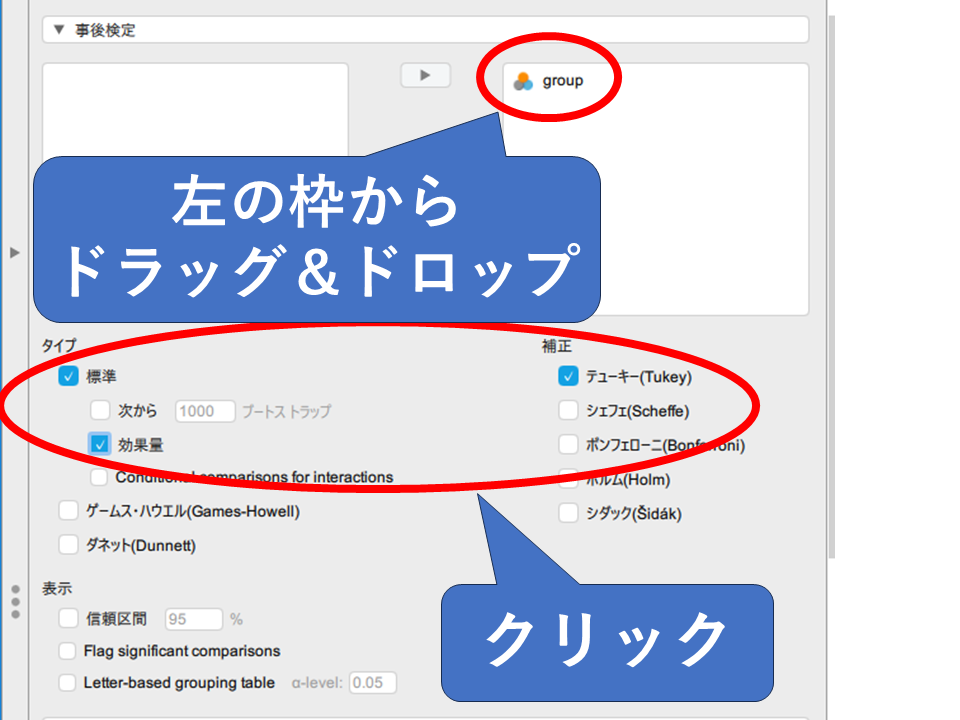Uncheck the 標準 type checkbox

pyautogui.click(x=68, y=377)
